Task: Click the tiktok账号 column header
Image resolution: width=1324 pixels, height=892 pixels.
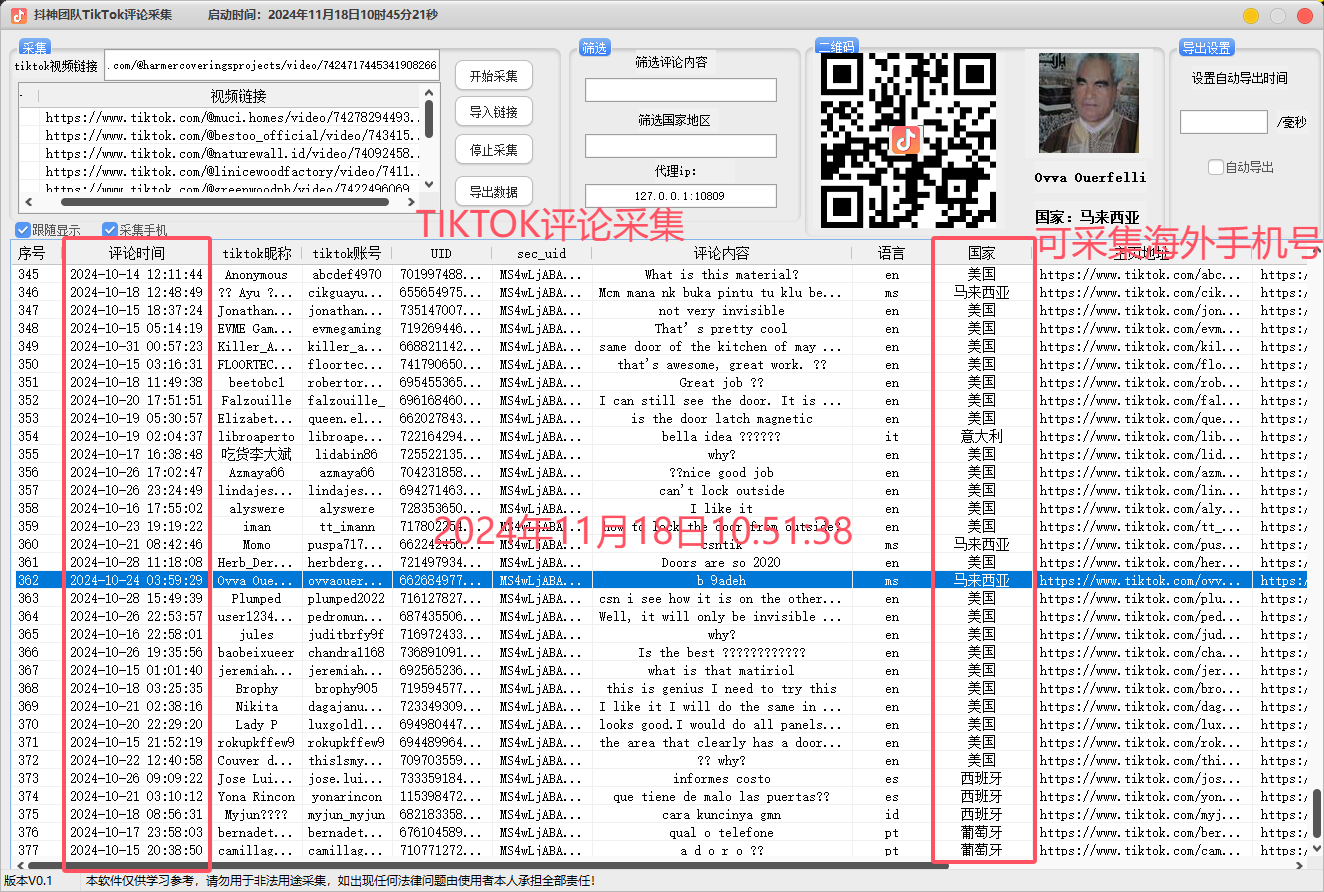Action: coord(347,253)
